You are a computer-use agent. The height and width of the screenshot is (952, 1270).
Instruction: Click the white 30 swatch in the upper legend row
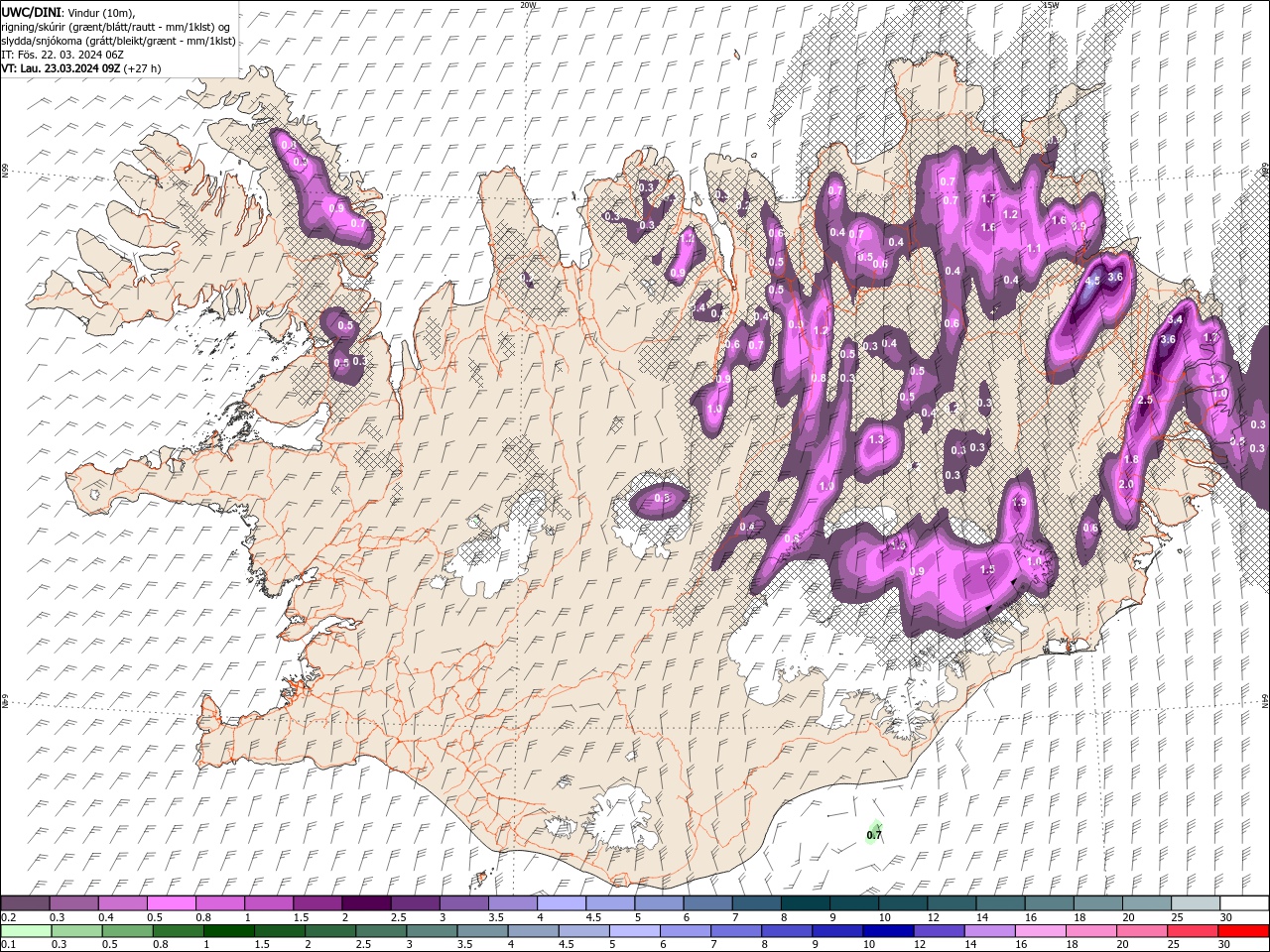[1244, 902]
